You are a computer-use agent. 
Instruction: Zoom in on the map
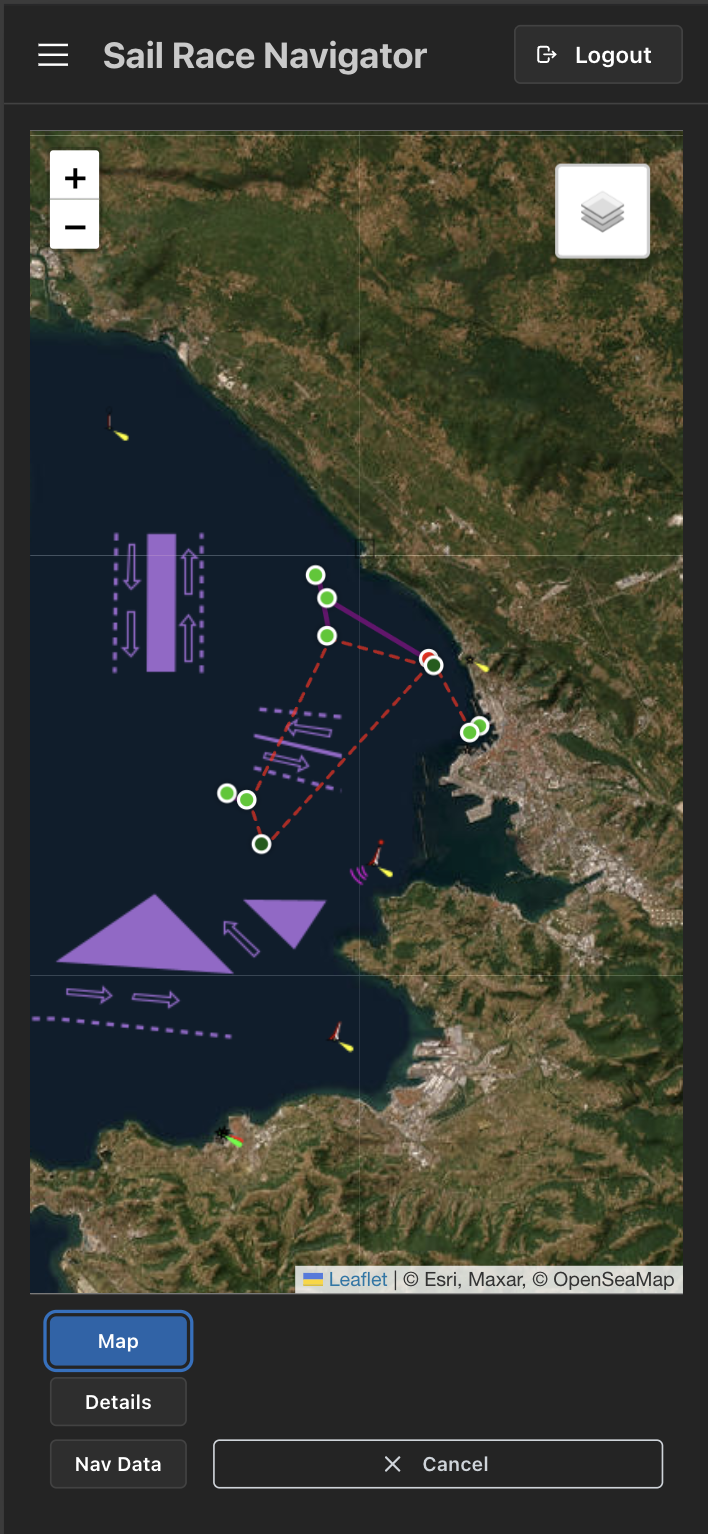[75, 176]
